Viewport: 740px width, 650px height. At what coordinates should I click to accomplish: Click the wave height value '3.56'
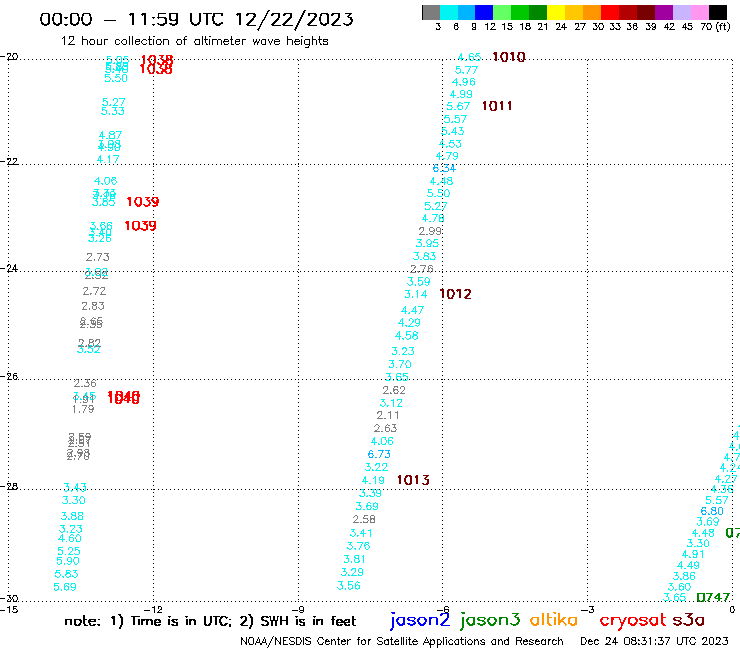349,586
